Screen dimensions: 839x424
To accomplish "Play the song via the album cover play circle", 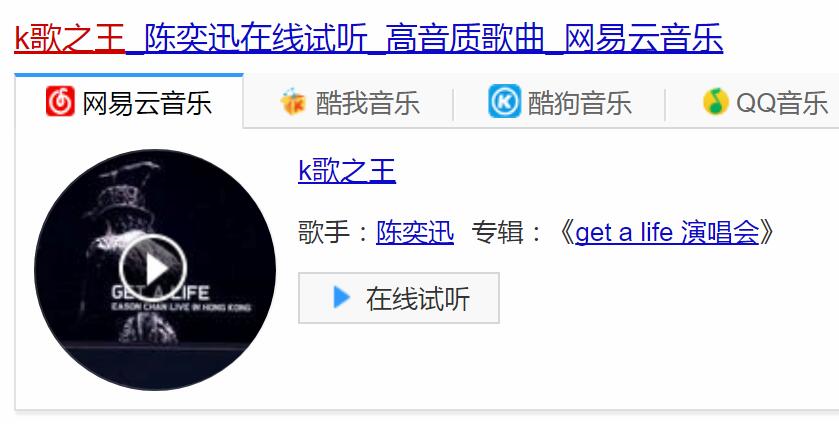I will (152, 268).
